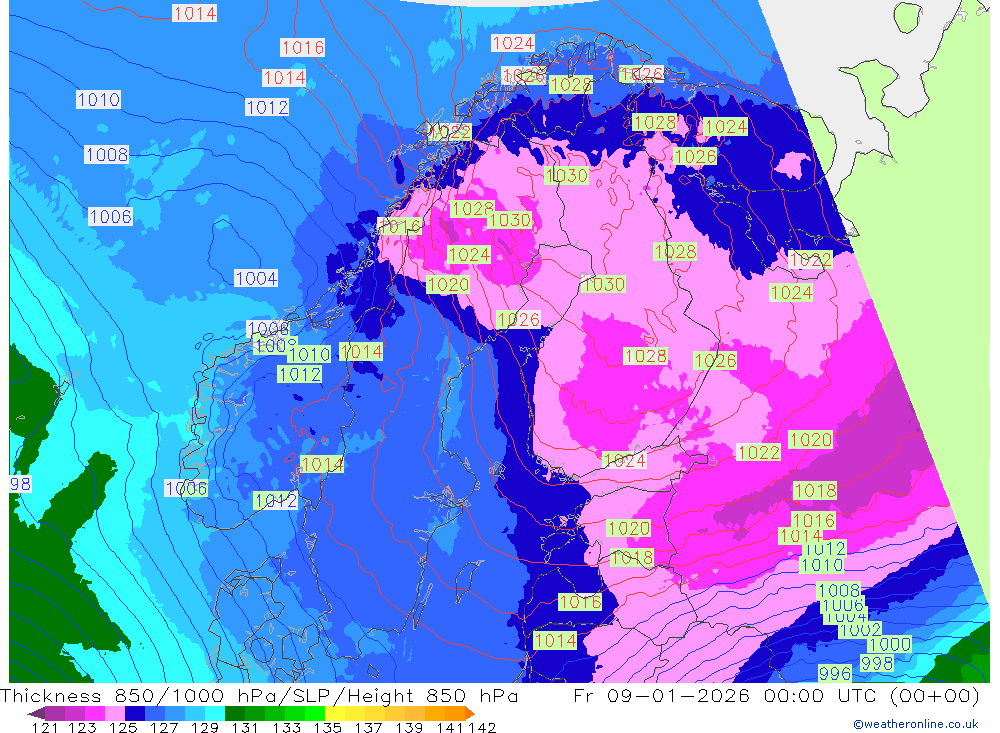
Task: Click the legend value 129
Action: 205,727
